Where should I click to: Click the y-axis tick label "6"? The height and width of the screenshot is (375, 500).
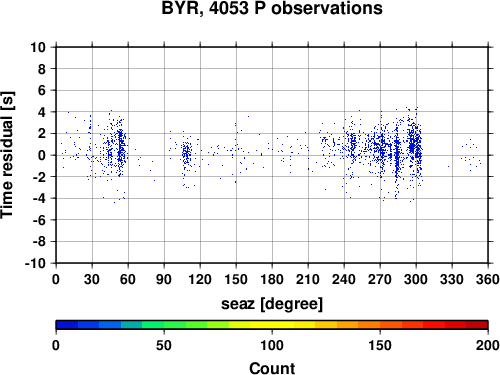(42, 90)
